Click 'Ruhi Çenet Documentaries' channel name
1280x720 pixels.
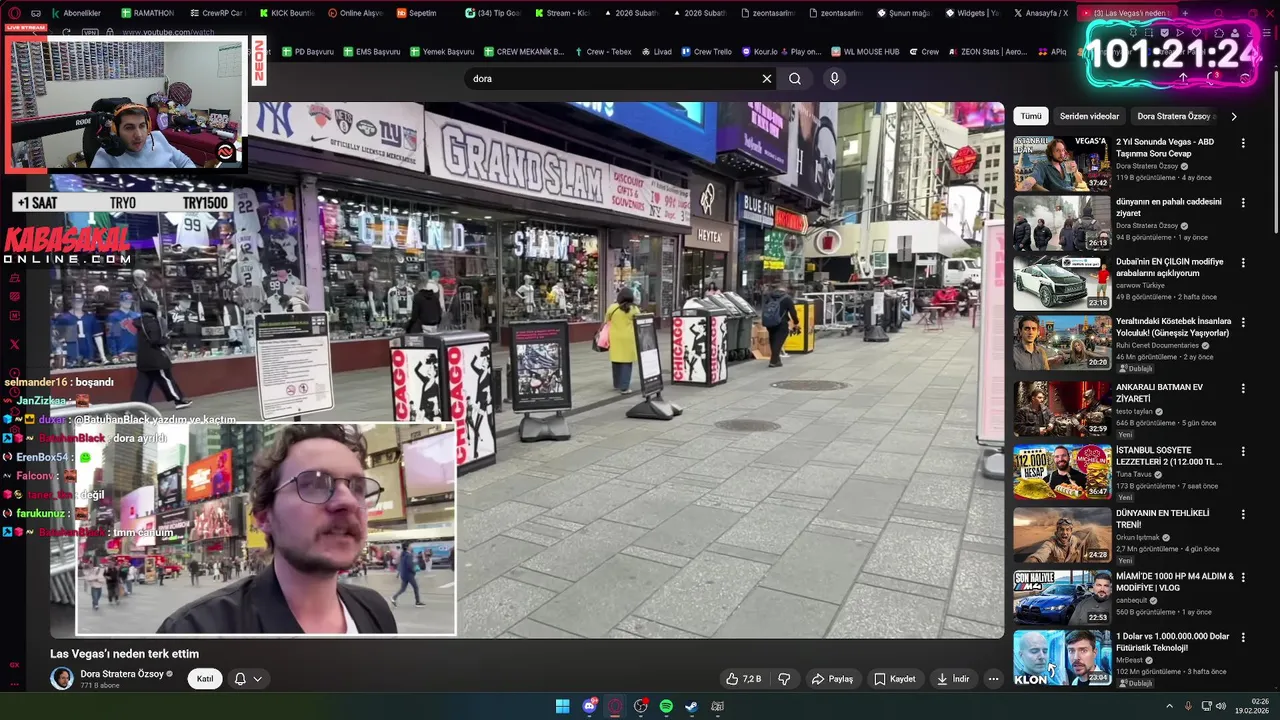click(x=1157, y=346)
